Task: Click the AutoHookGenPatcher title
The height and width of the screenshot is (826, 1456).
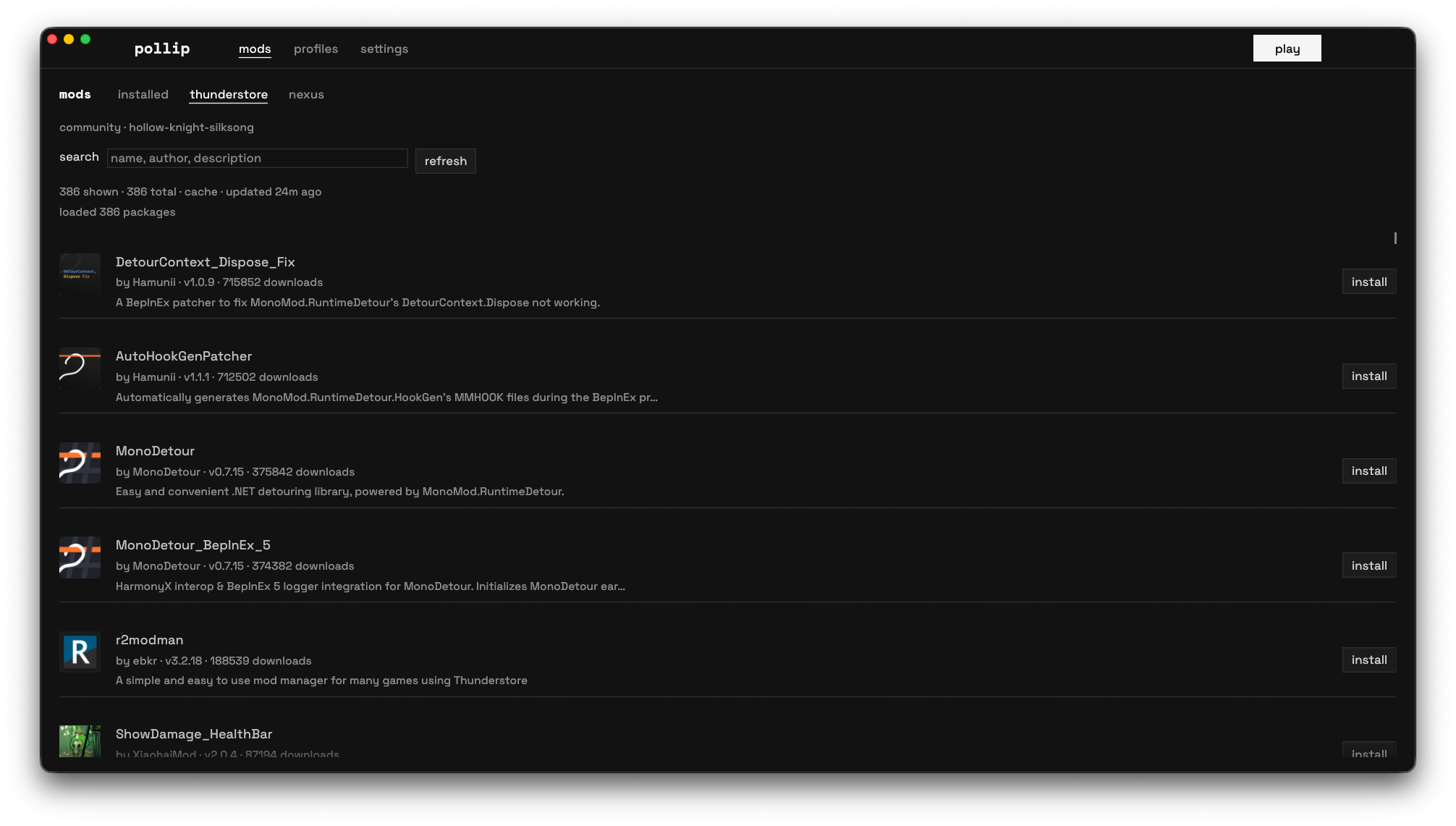Action: pos(184,356)
